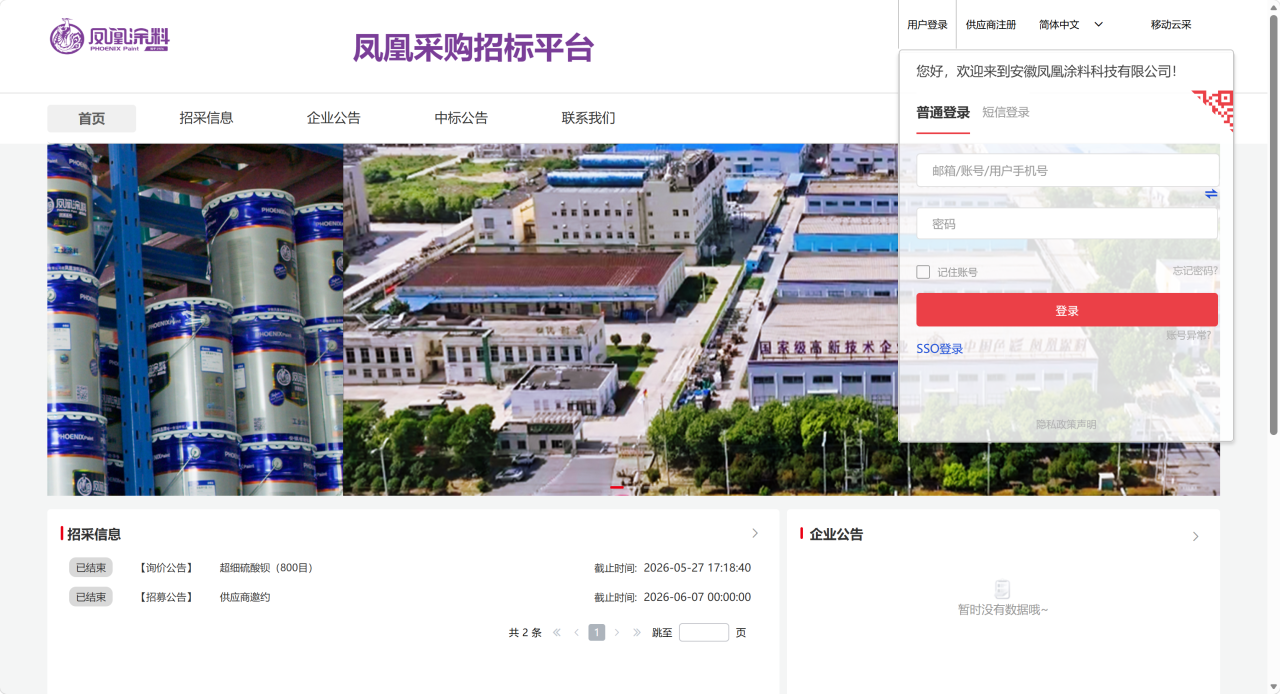The image size is (1280, 694).
Task: Open 超细硫酸钡（800目） inquiry notice
Action: click(266, 568)
